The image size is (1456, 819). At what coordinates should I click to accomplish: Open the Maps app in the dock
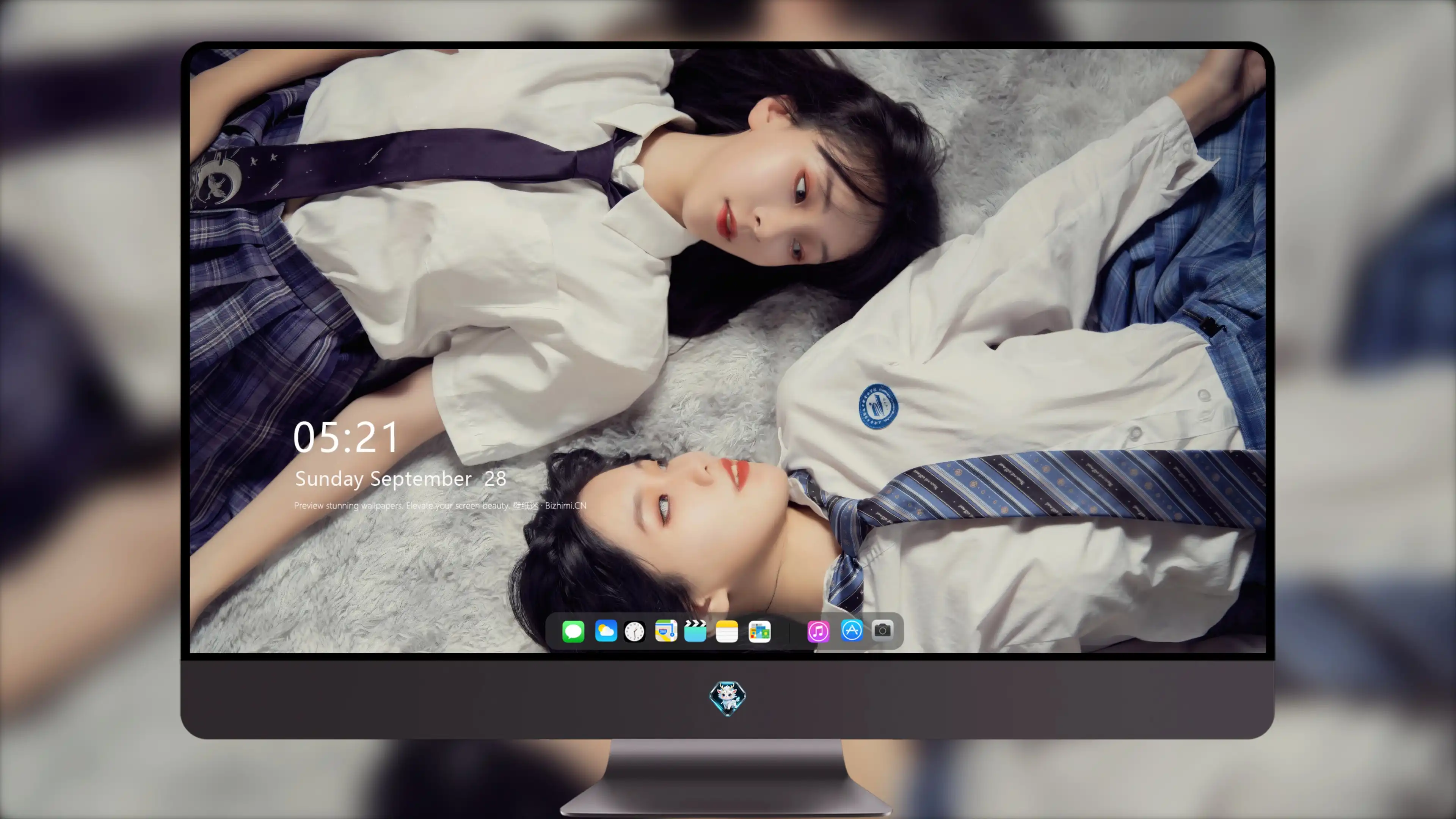666,631
